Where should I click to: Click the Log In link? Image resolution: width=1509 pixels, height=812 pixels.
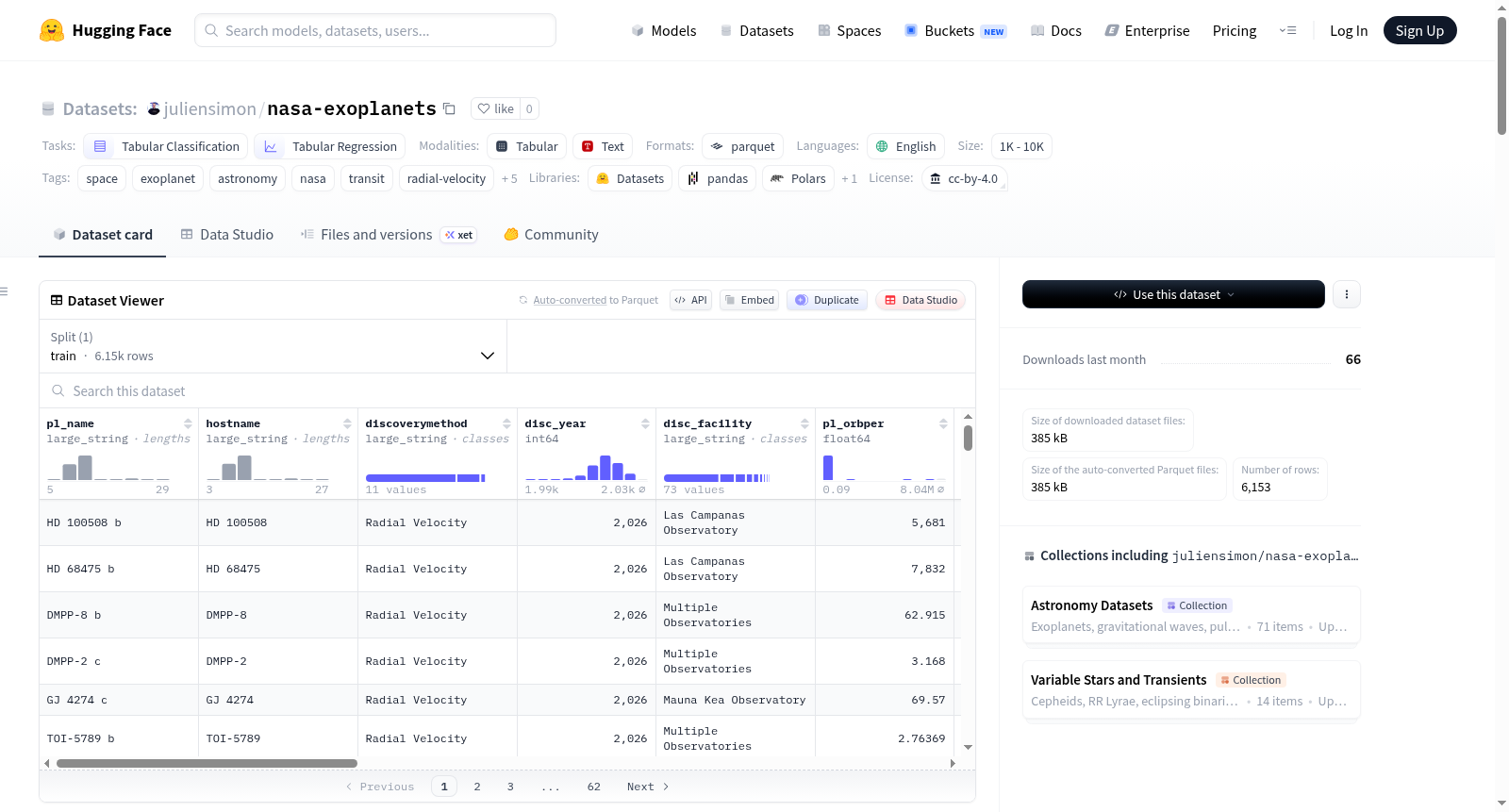1349,30
